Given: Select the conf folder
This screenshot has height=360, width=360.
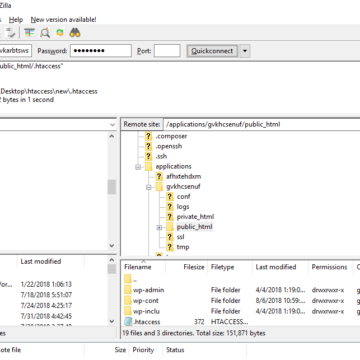Looking at the screenshot, I should (x=183, y=197).
